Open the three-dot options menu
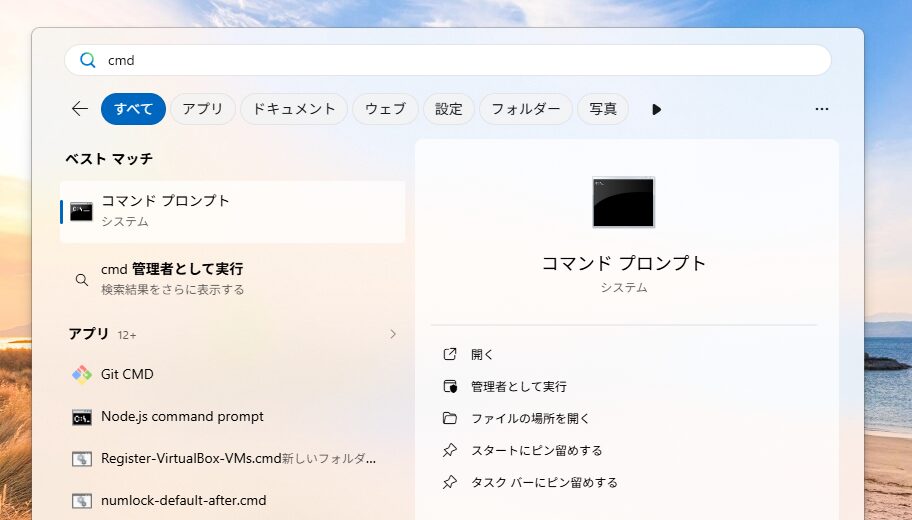This screenshot has width=912, height=520. (x=821, y=109)
